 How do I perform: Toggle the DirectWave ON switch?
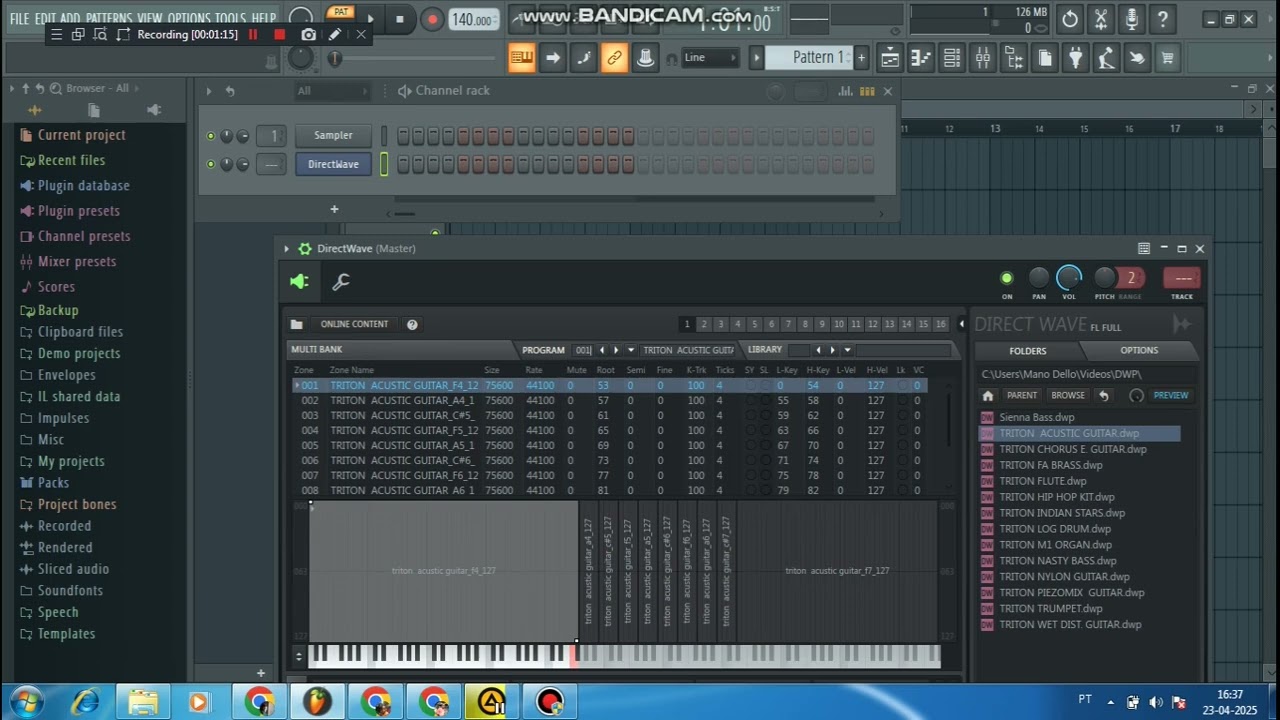pyautogui.click(x=1007, y=278)
